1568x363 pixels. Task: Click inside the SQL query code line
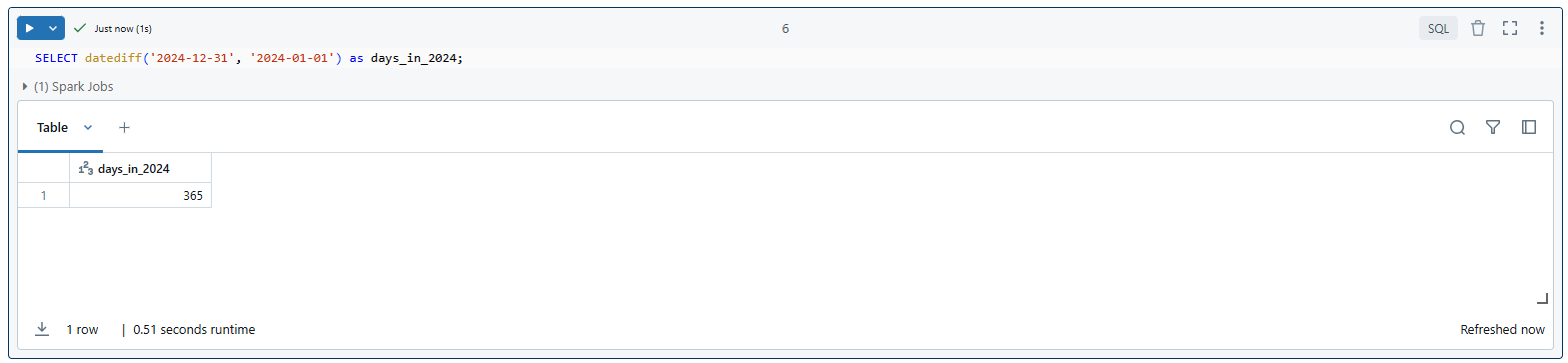[249, 58]
